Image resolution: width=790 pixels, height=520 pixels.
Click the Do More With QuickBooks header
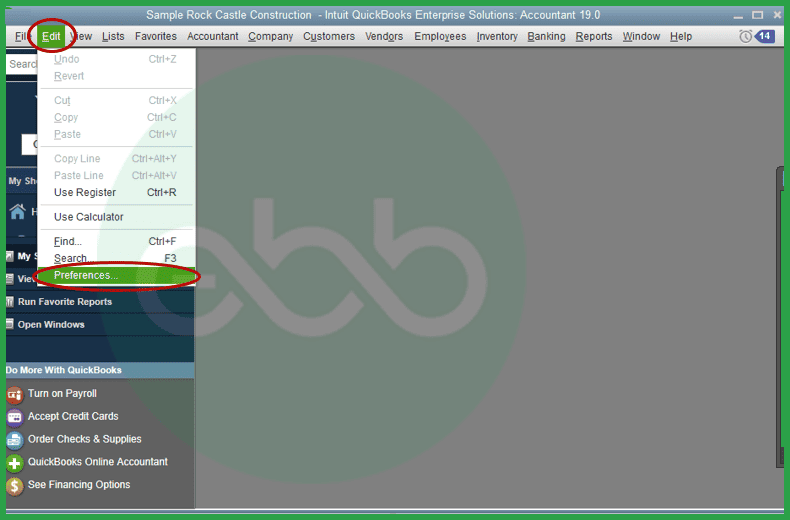[x=100, y=370]
